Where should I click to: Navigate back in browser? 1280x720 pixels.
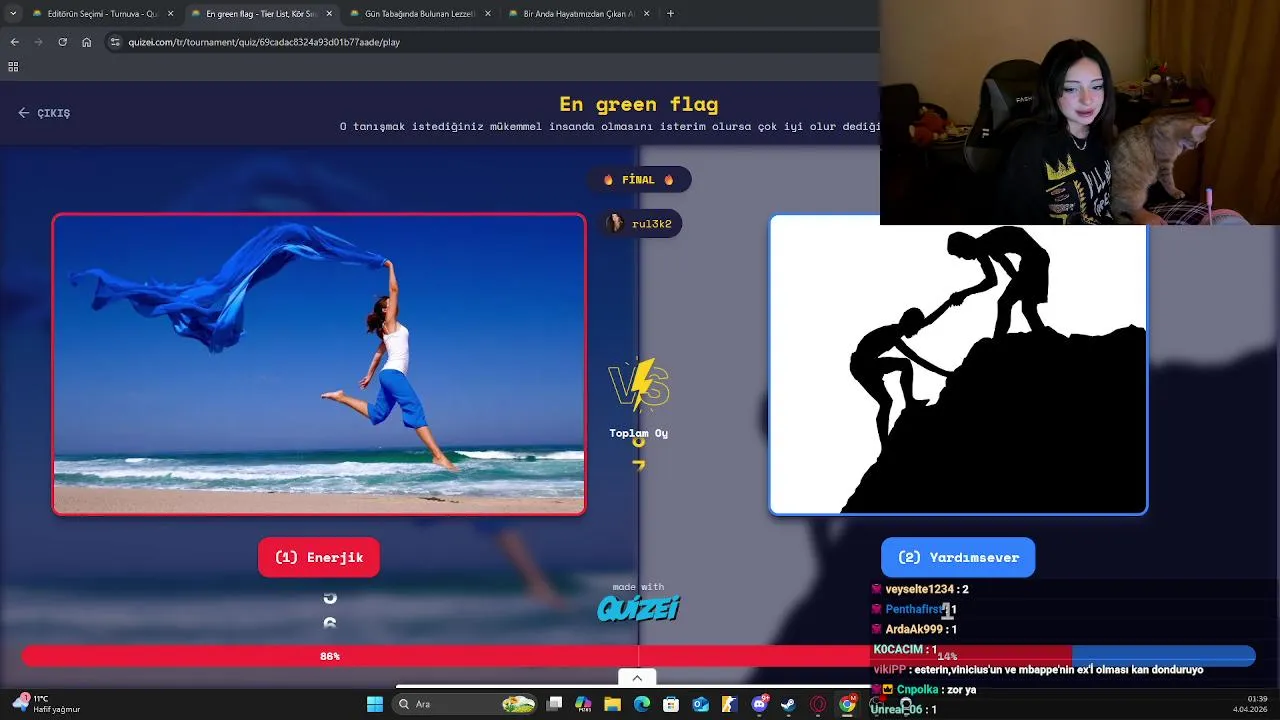point(14,42)
